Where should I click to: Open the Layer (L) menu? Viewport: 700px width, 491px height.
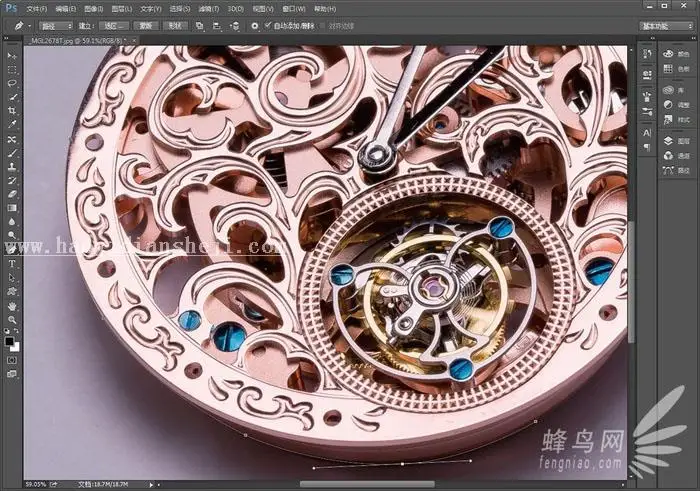(x=122, y=9)
